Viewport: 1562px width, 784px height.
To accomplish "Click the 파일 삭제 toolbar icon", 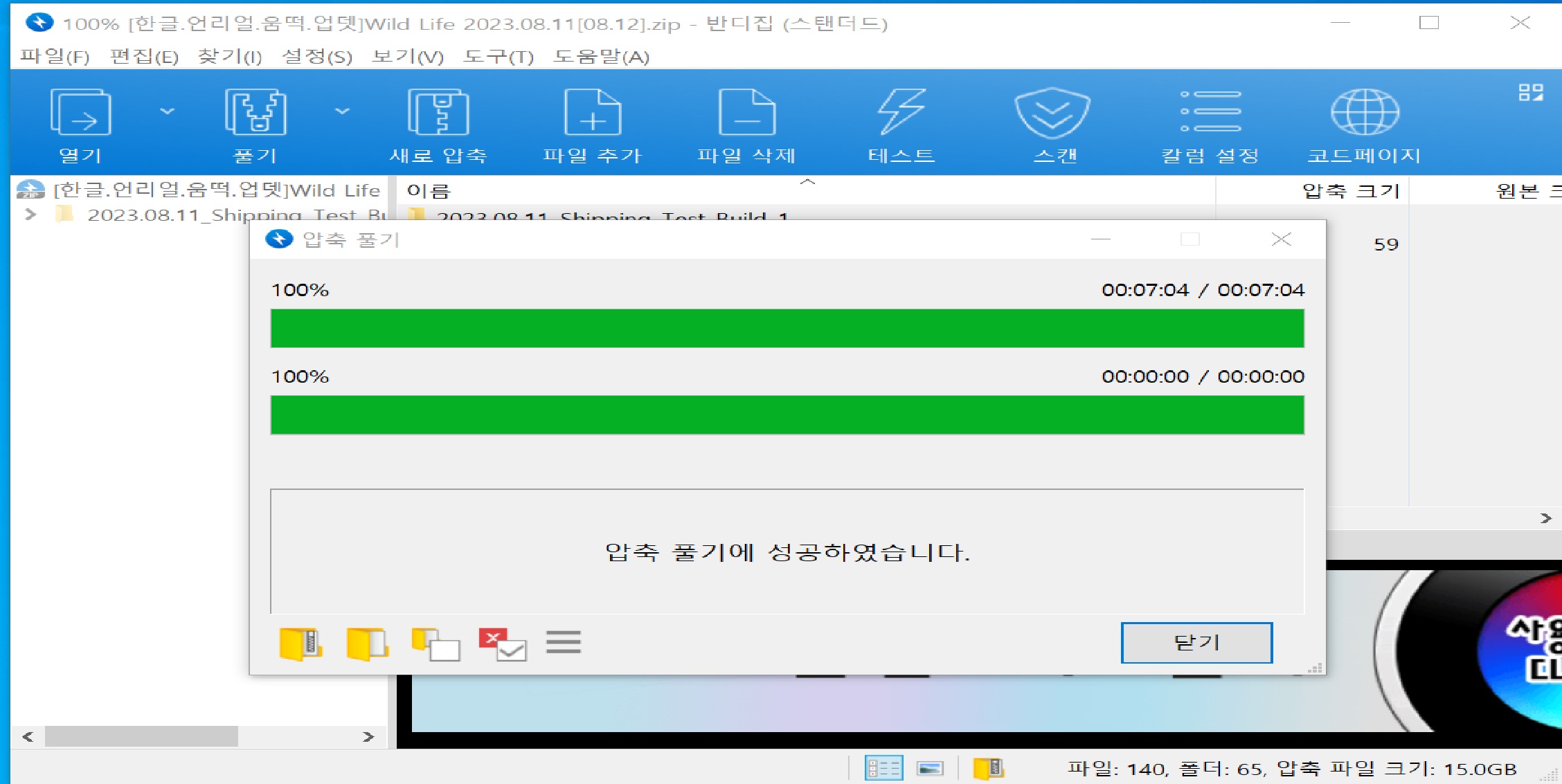I will 746,113.
